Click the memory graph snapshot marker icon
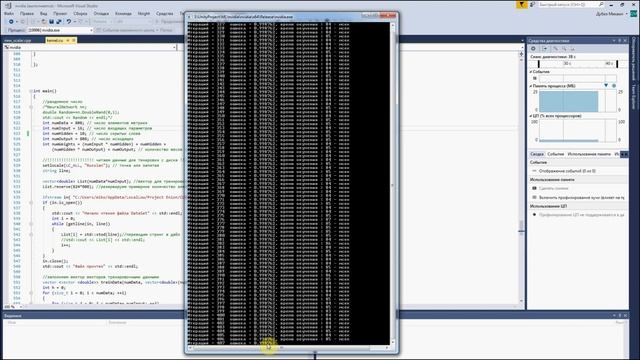Image resolution: width=640 pixels, height=360 pixels. click(606, 86)
